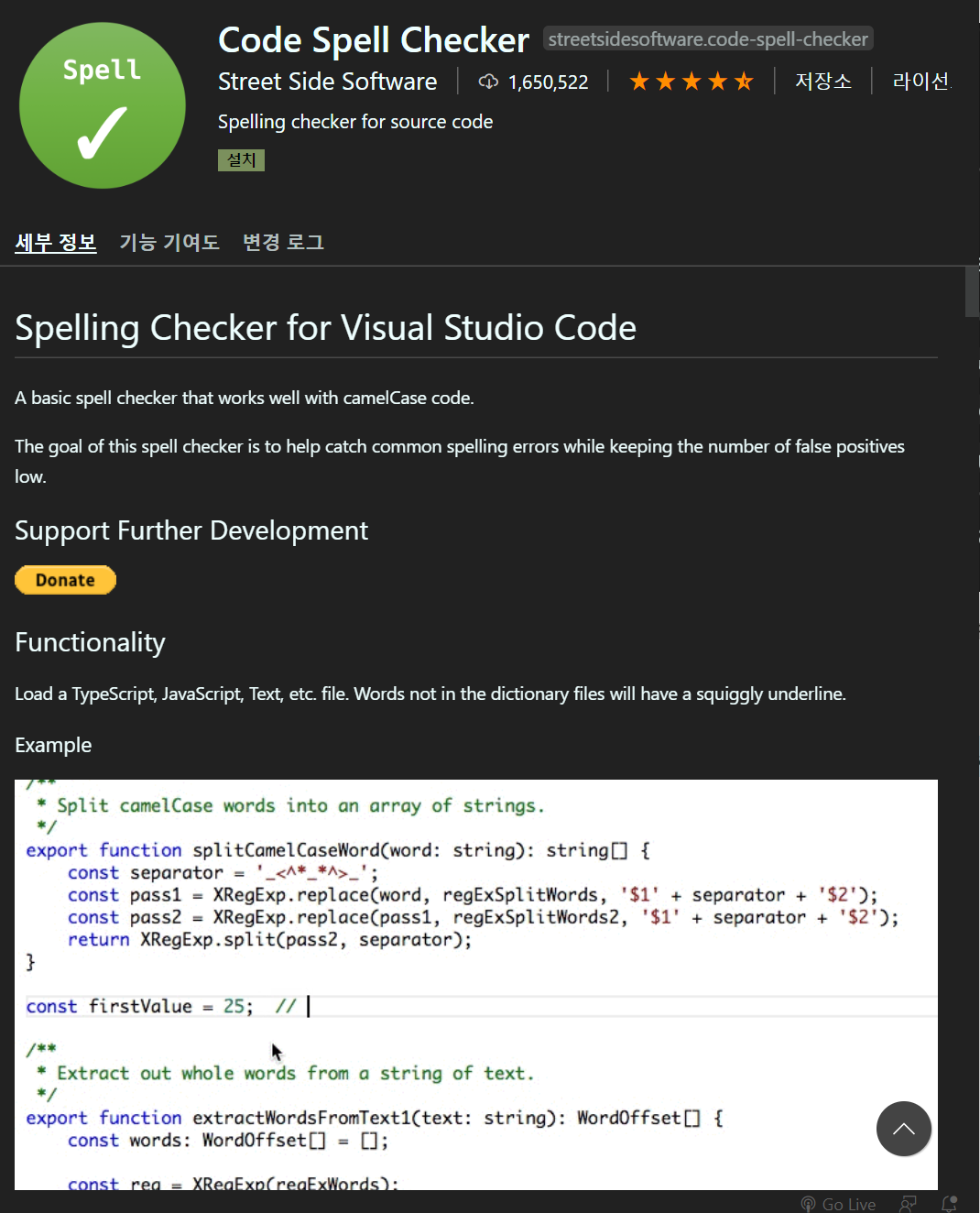Image resolution: width=980 pixels, height=1213 pixels.
Task: Open the 라이선스 license link
Action: click(922, 82)
